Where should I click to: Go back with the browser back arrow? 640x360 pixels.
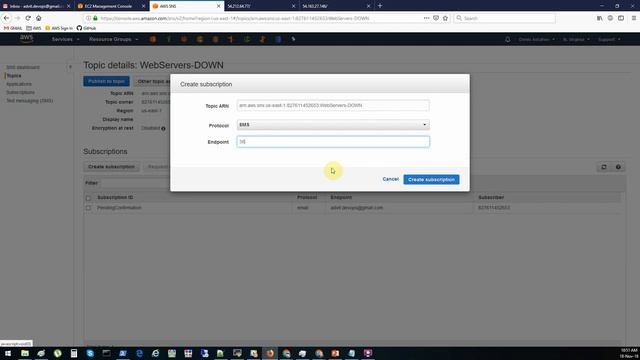tap(6, 18)
